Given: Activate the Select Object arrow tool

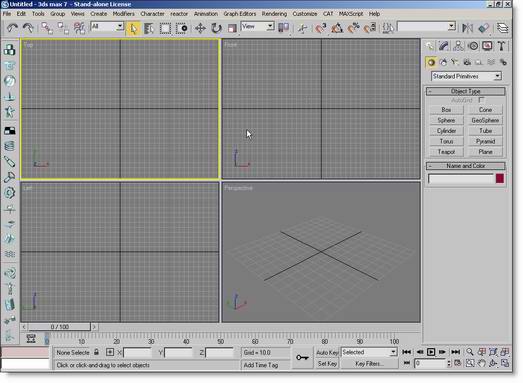Looking at the screenshot, I should (x=133, y=28).
